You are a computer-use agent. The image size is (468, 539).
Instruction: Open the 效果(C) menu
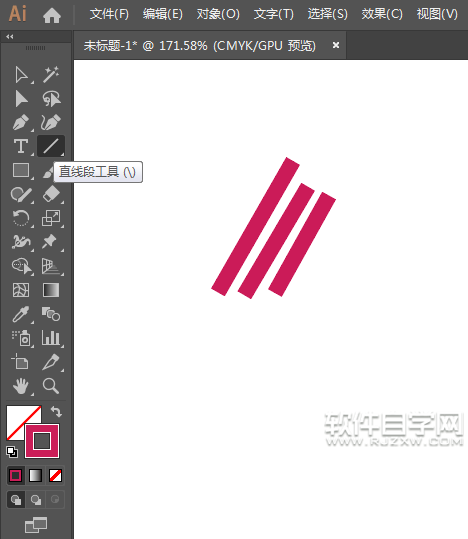coord(382,14)
